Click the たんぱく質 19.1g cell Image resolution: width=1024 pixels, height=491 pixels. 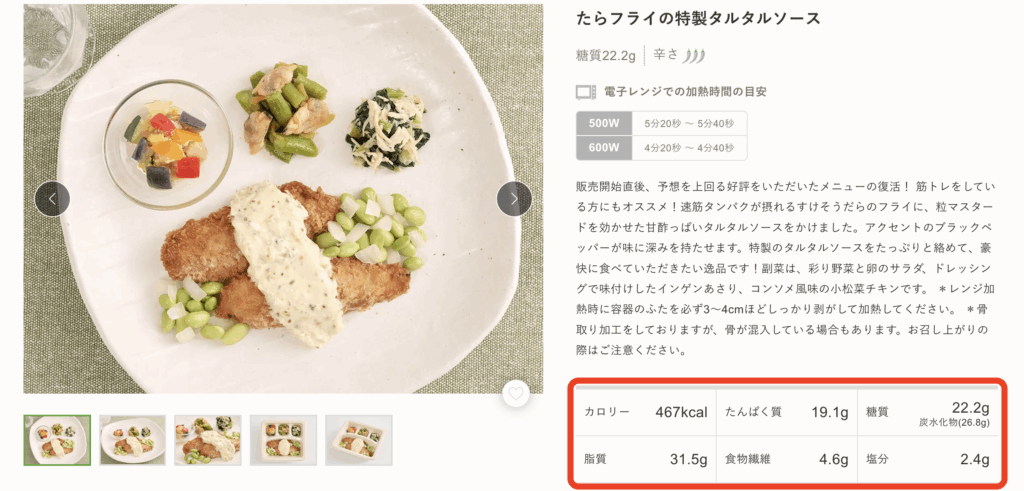787,411
